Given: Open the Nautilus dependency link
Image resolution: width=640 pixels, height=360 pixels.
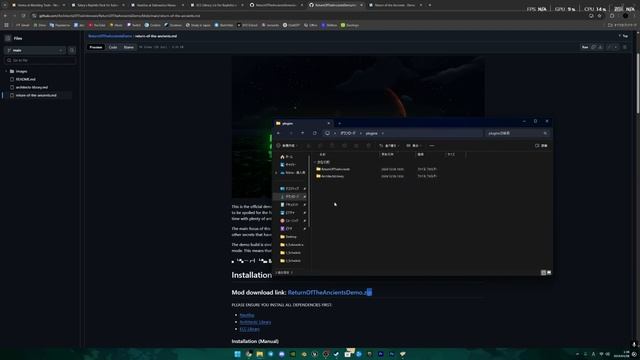Looking at the screenshot, I should pyautogui.click(x=247, y=315).
